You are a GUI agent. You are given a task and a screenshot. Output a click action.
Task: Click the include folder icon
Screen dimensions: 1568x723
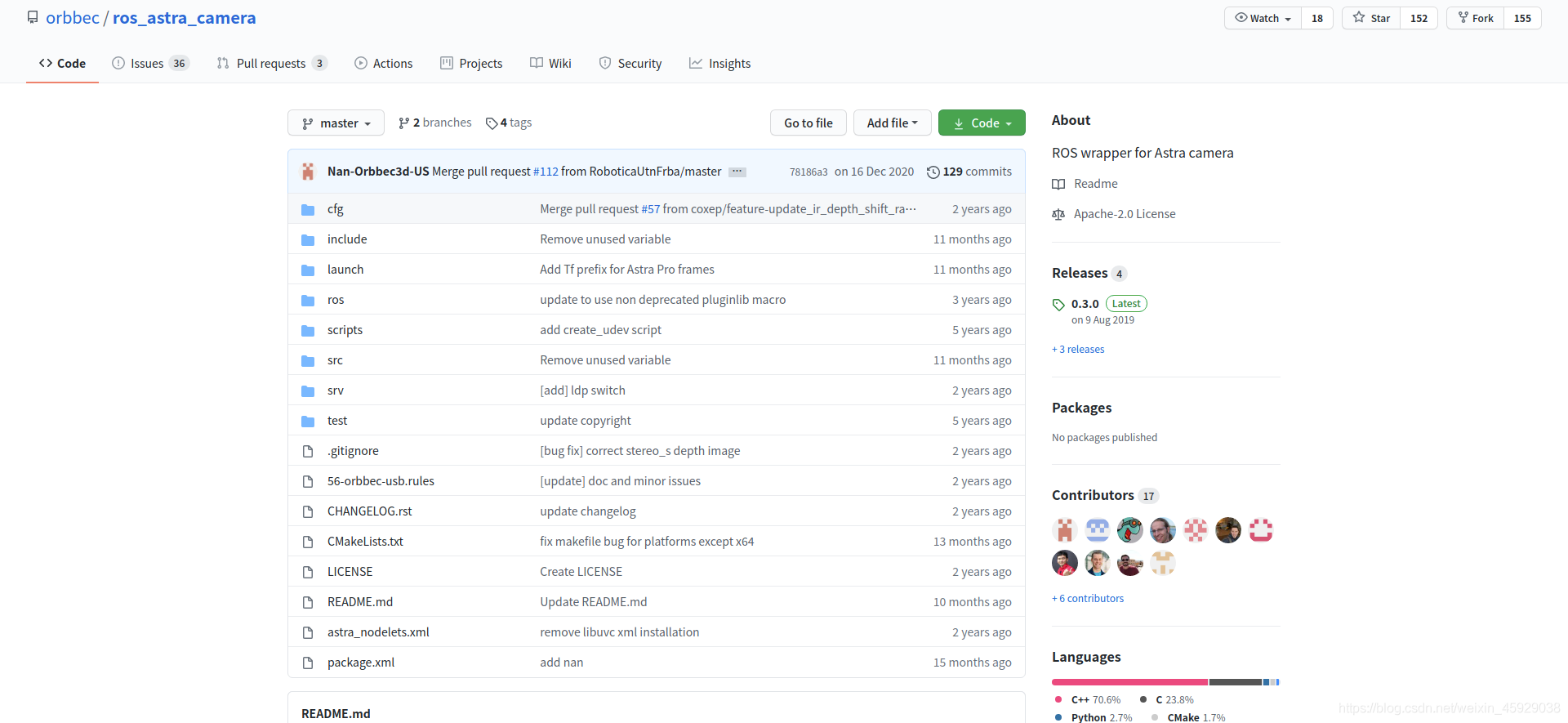[308, 240]
